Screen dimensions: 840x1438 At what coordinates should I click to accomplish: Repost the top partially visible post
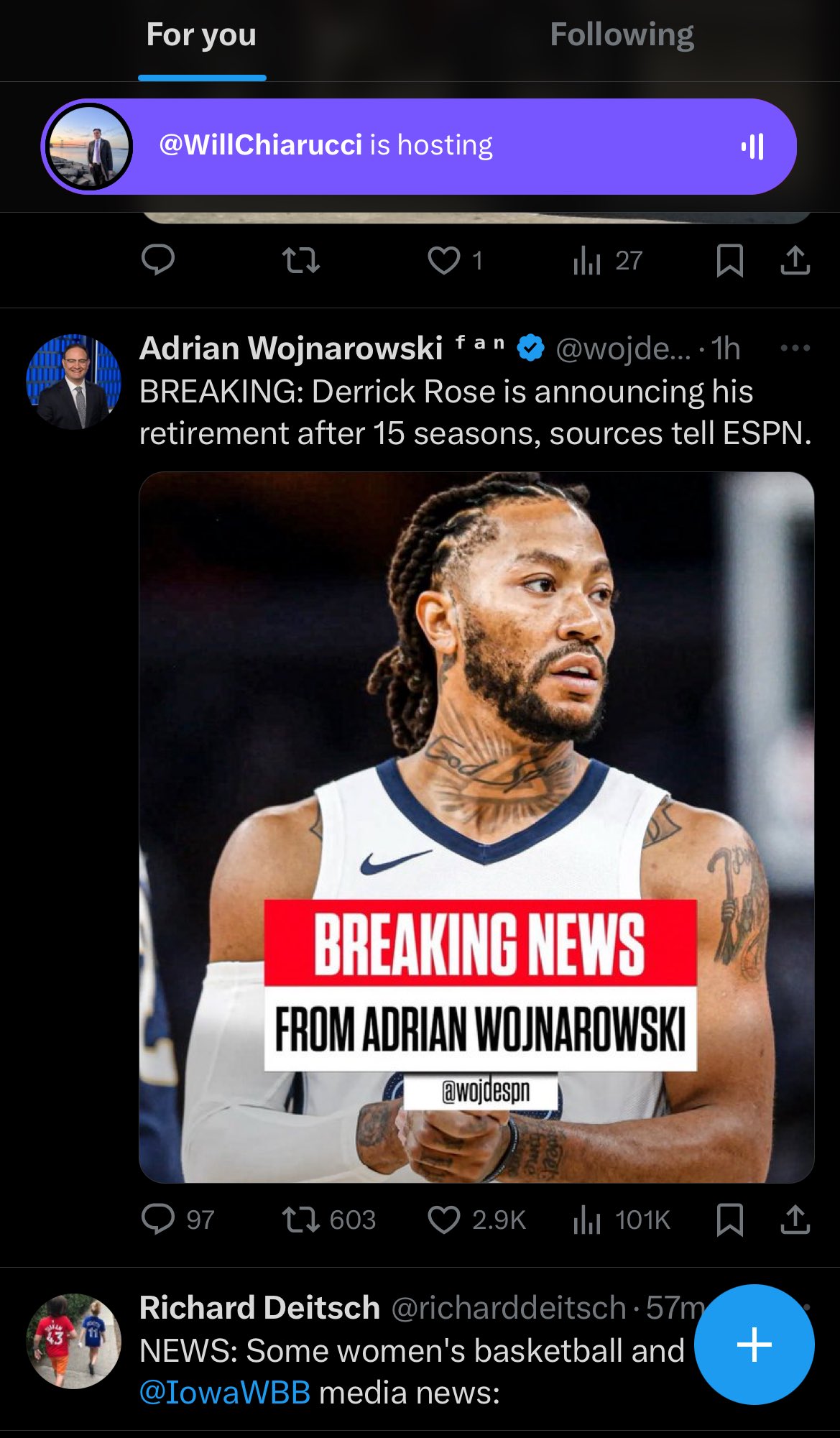pos(301,260)
